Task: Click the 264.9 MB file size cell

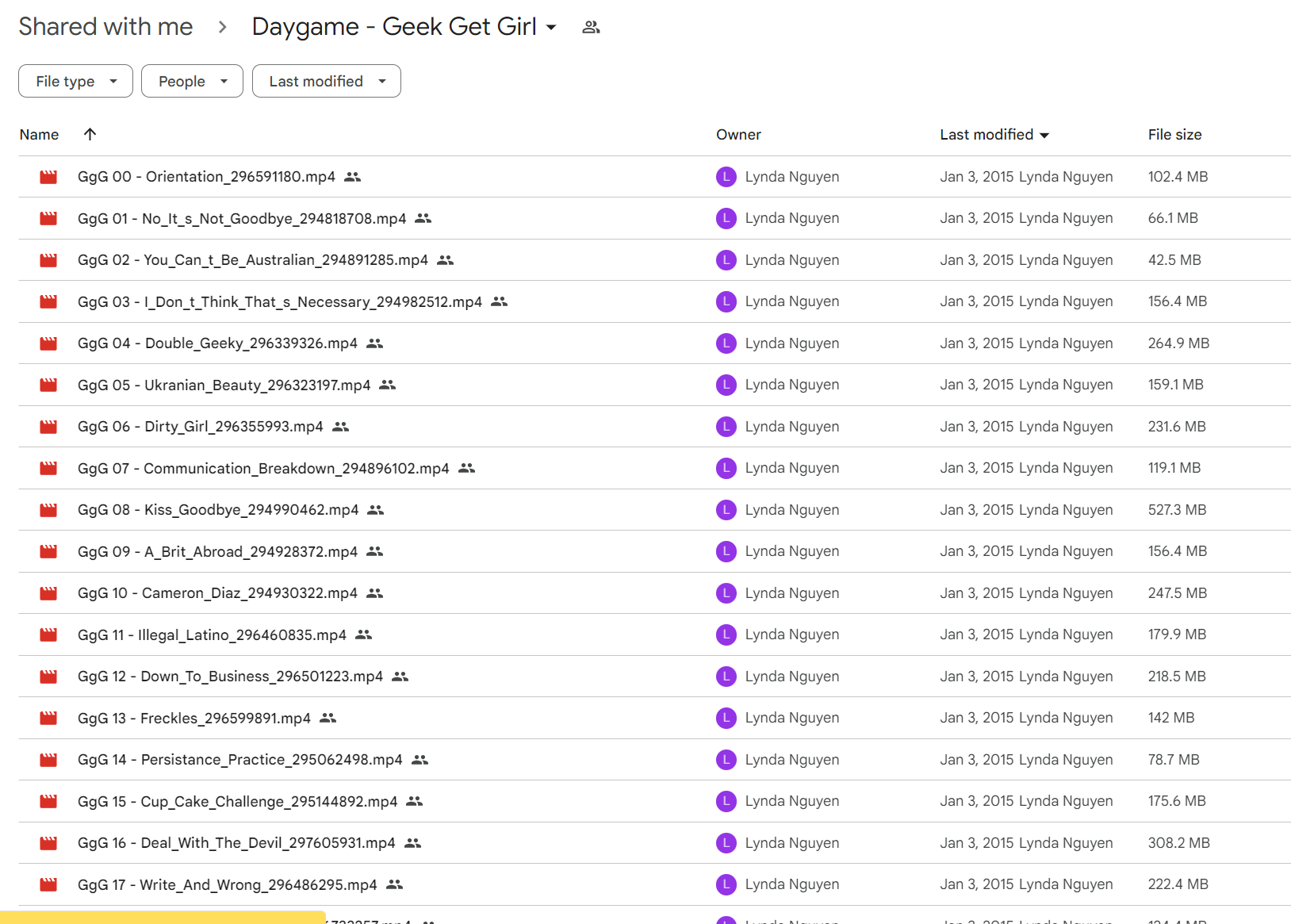Action: tap(1178, 343)
